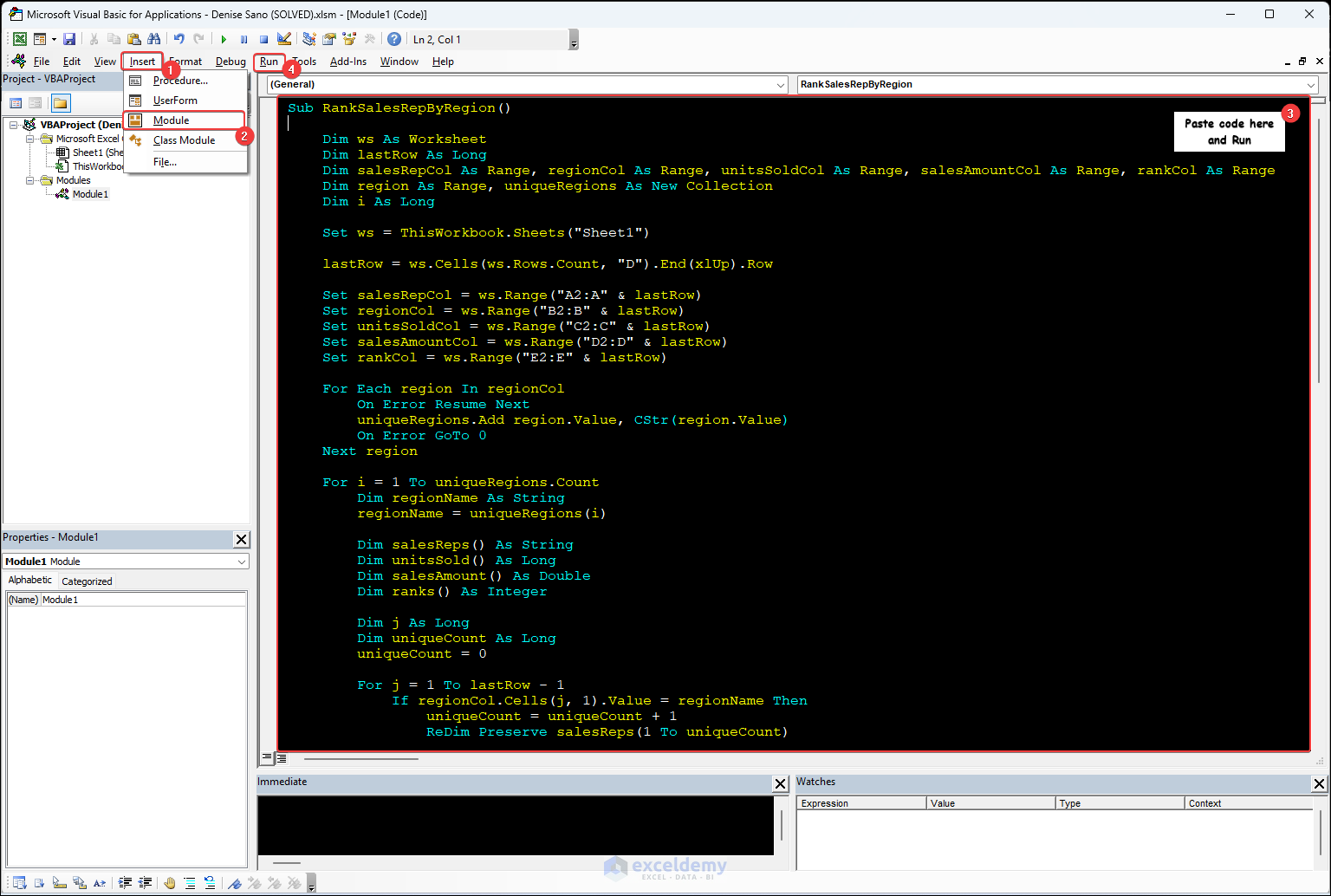The height and width of the screenshot is (896, 1331).
Task: Click the Toggle Breakpoint hand icon
Action: click(170, 883)
